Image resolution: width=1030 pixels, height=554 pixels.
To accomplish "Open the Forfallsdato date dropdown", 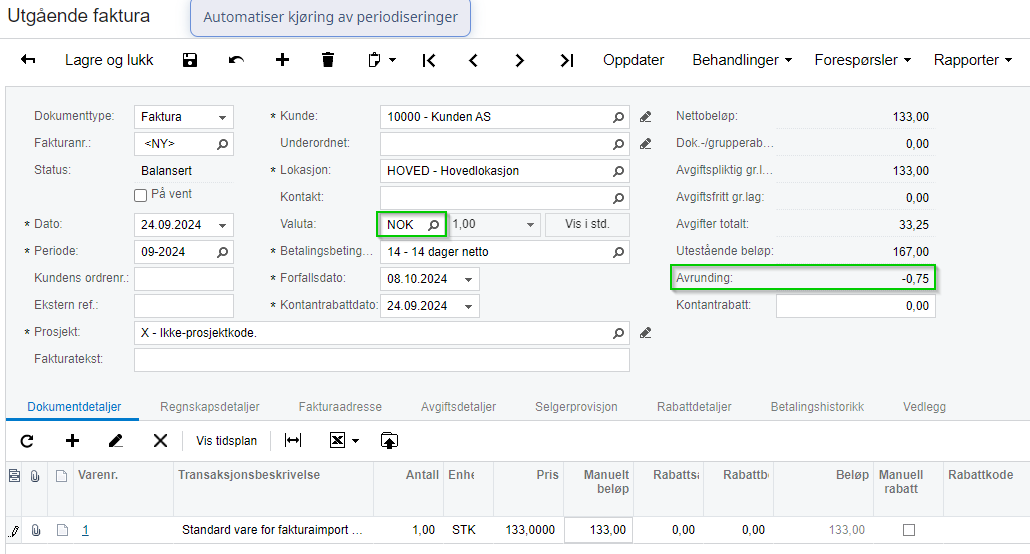I will click(468, 279).
